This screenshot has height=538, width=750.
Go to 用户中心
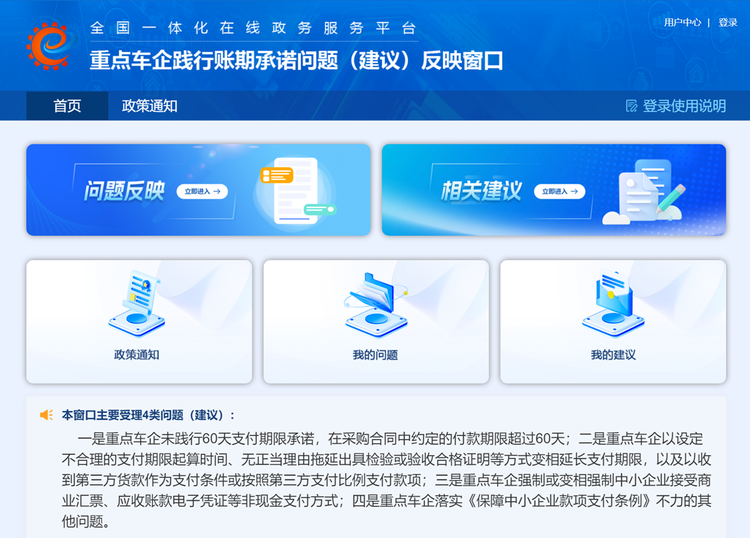click(x=682, y=22)
